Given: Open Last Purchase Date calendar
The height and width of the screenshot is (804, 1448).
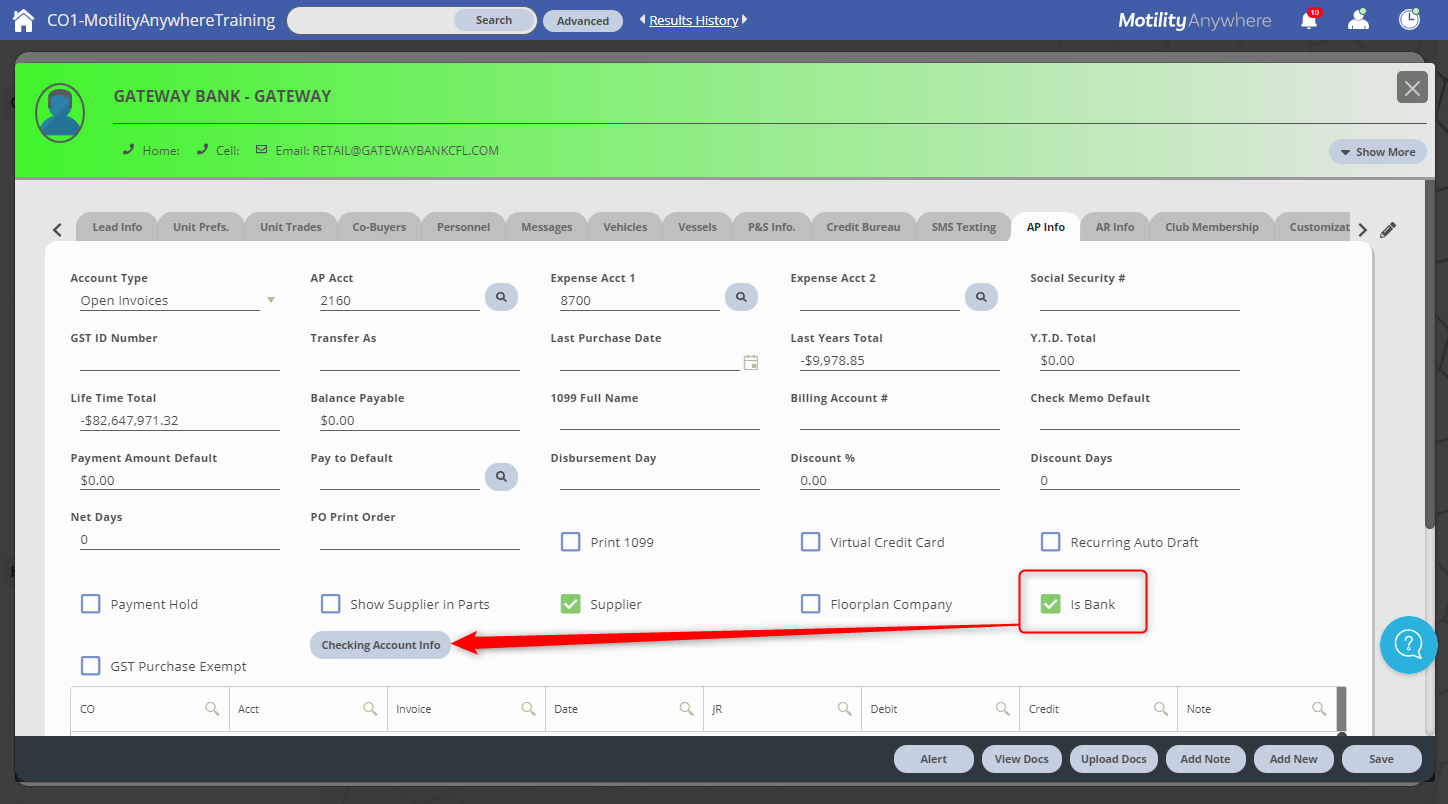Looking at the screenshot, I should pyautogui.click(x=751, y=362).
